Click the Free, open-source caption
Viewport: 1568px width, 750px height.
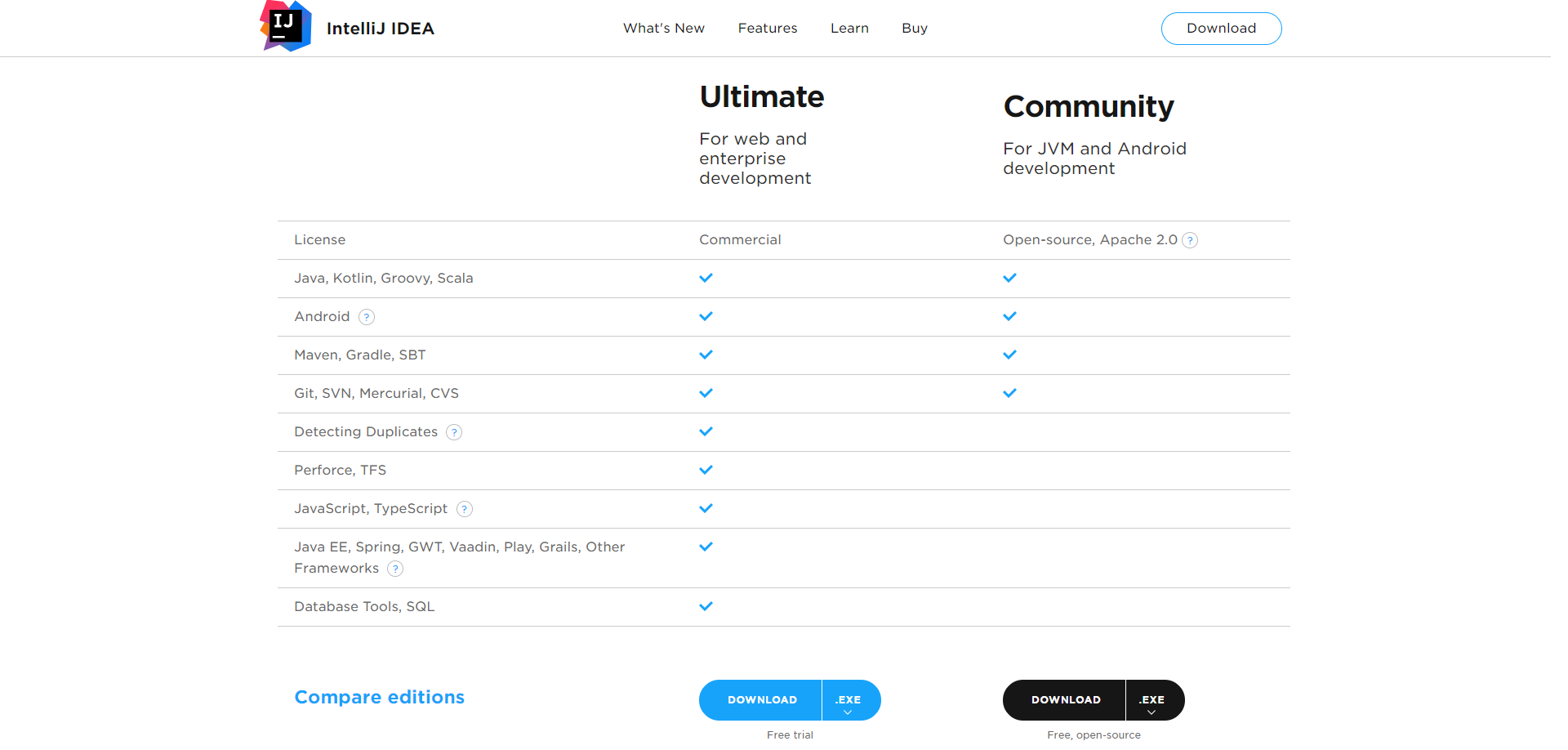coord(1094,735)
